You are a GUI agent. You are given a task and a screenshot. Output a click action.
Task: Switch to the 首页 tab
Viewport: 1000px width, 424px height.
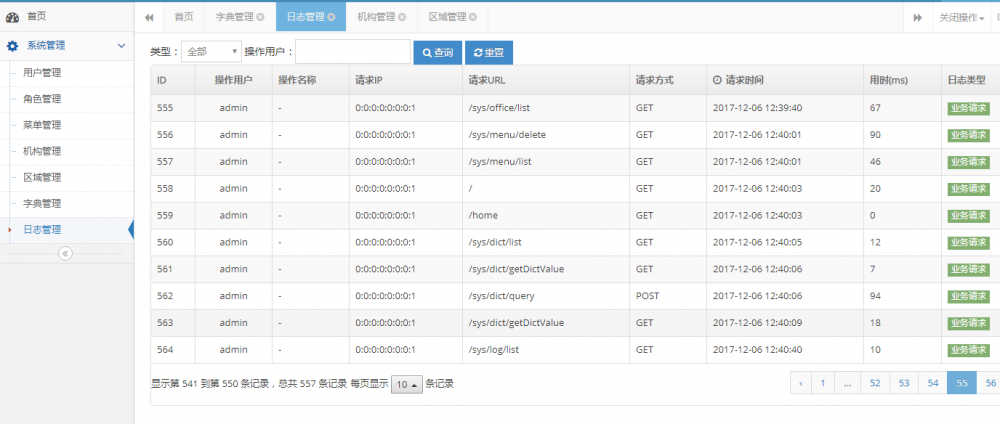point(184,17)
